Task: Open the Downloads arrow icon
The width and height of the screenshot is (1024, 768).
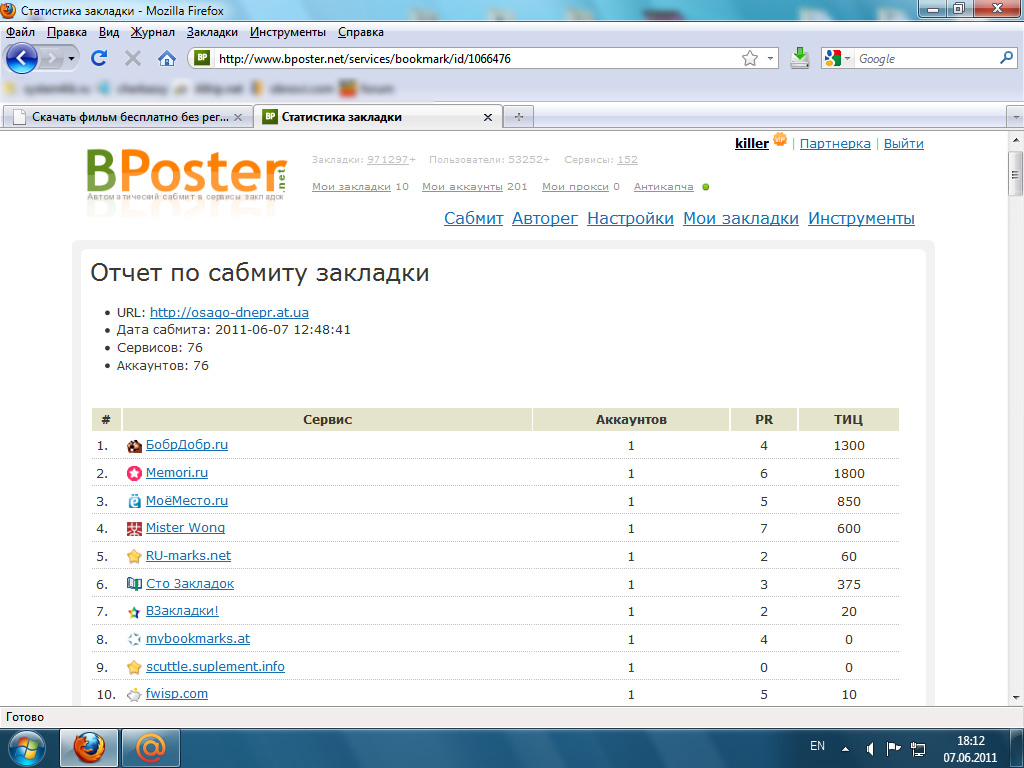Action: 799,58
